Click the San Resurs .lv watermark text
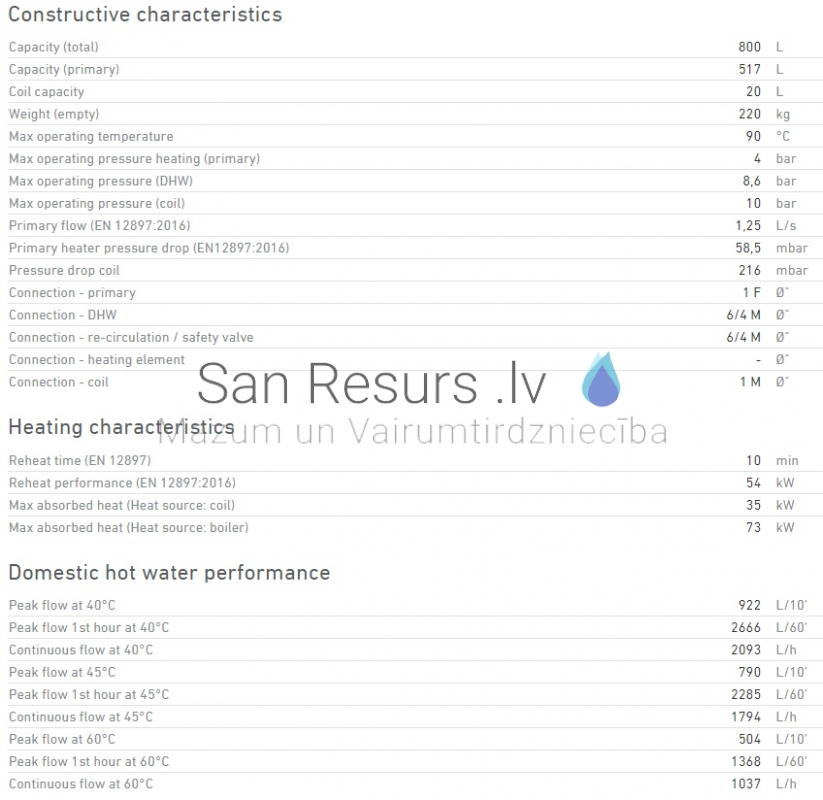The image size is (823, 800). pyautogui.click(x=372, y=384)
